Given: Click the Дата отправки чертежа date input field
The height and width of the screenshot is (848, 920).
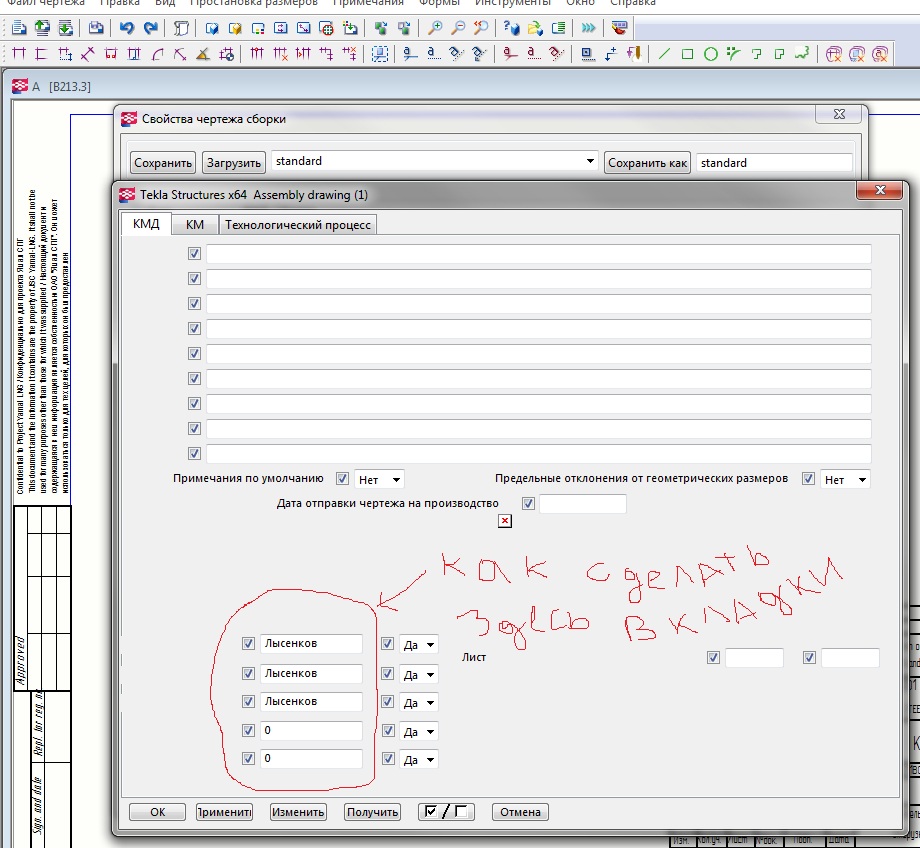Looking at the screenshot, I should [x=582, y=504].
